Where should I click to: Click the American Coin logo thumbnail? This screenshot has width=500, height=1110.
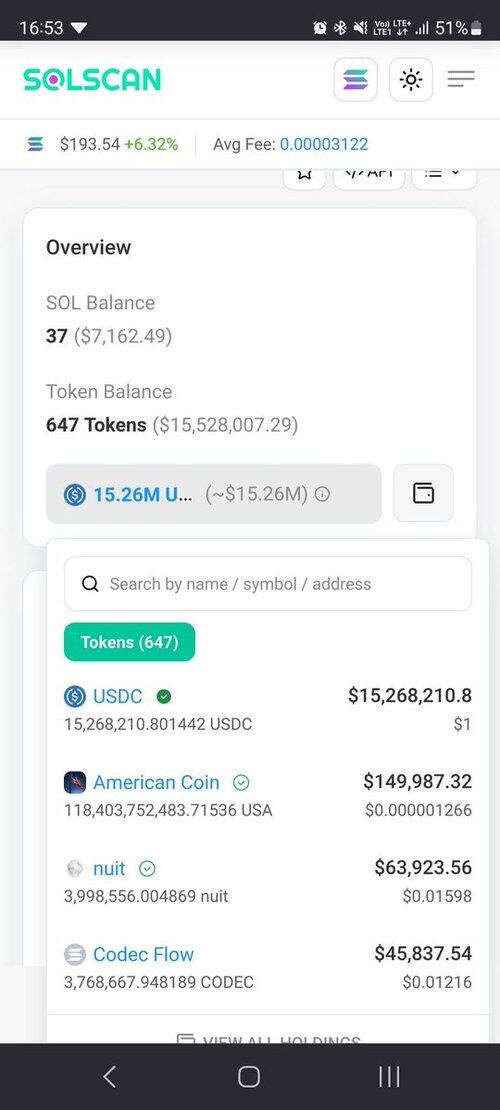75,782
